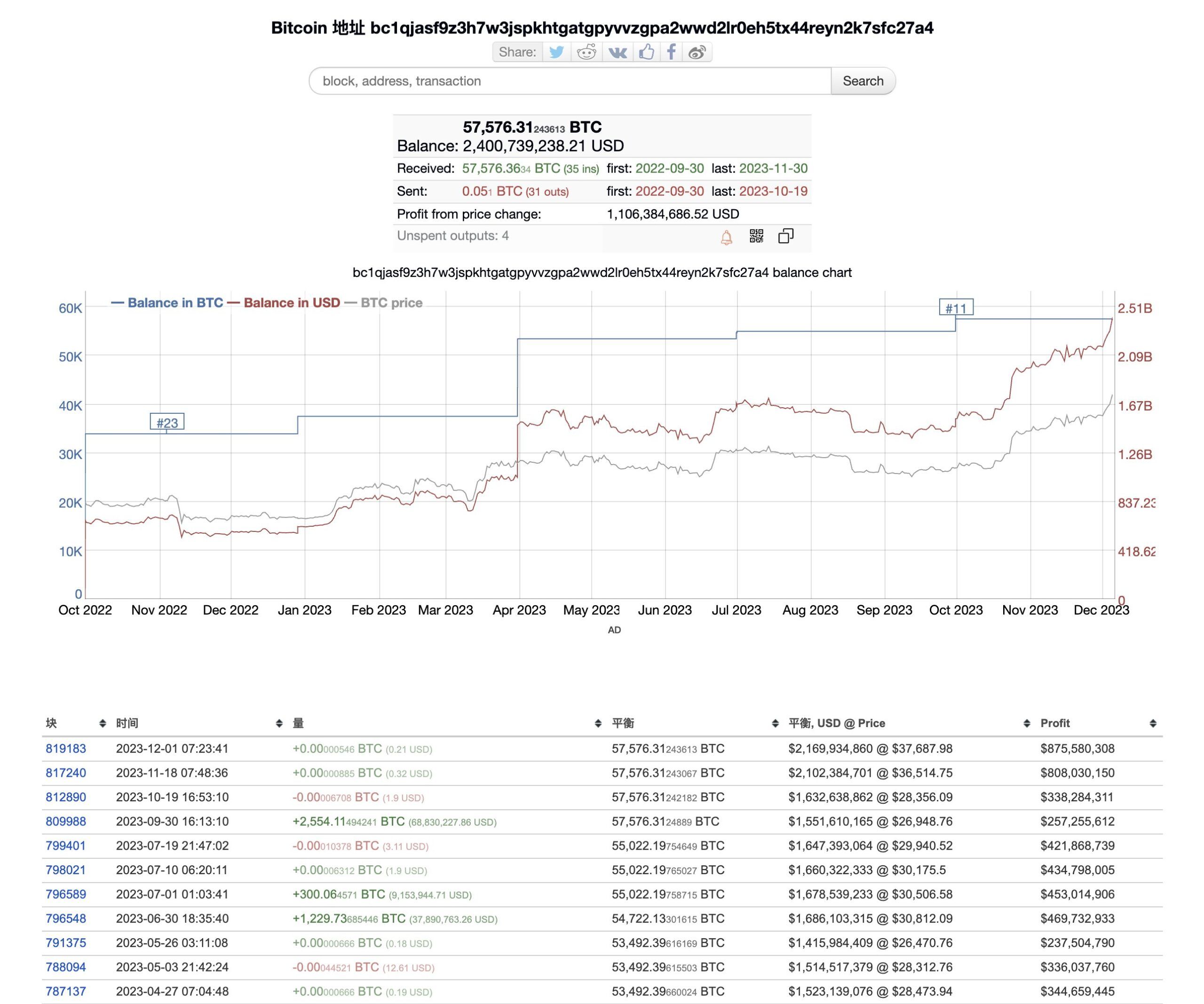Click the thumbs-up like icon

click(646, 52)
